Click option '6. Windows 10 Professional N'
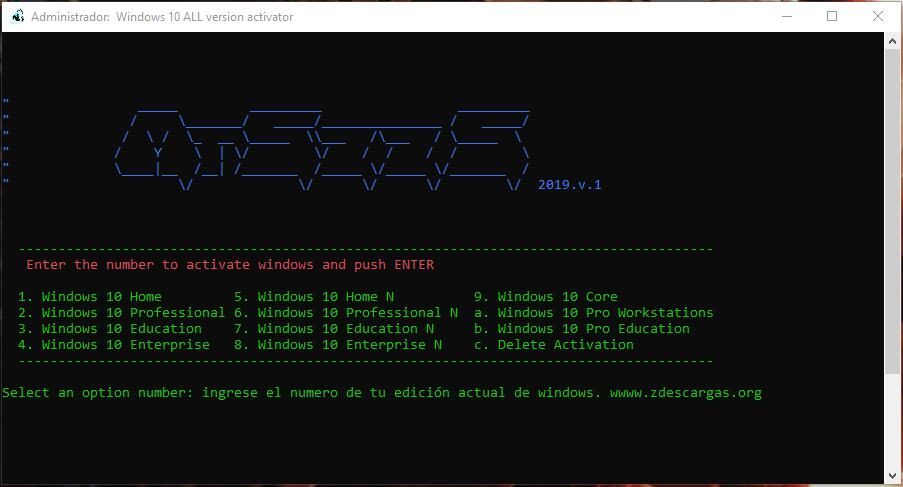Viewport: 903px width, 487px height. click(346, 313)
